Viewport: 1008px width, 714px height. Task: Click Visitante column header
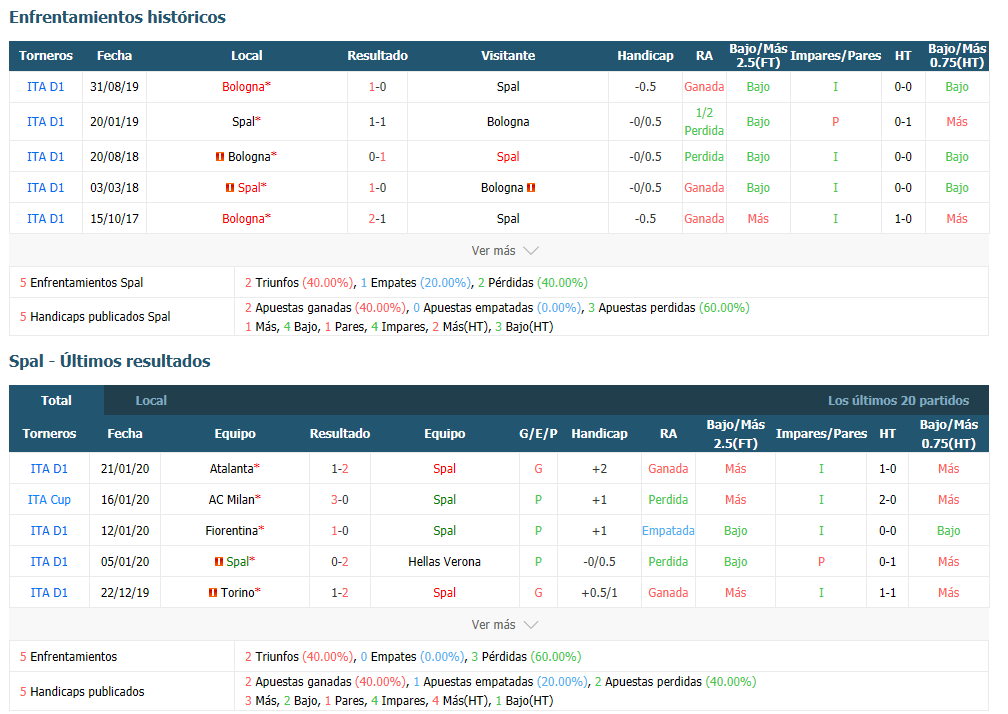508,56
